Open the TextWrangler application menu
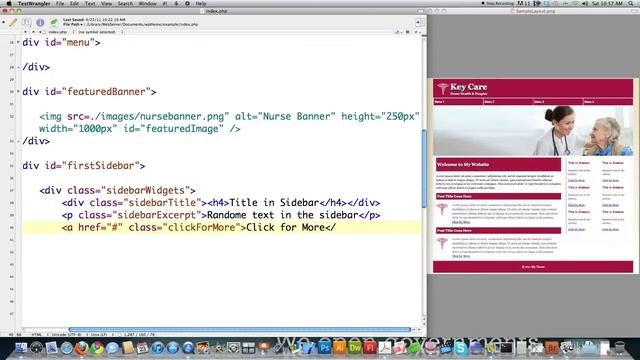640x360 pixels. (34, 3)
